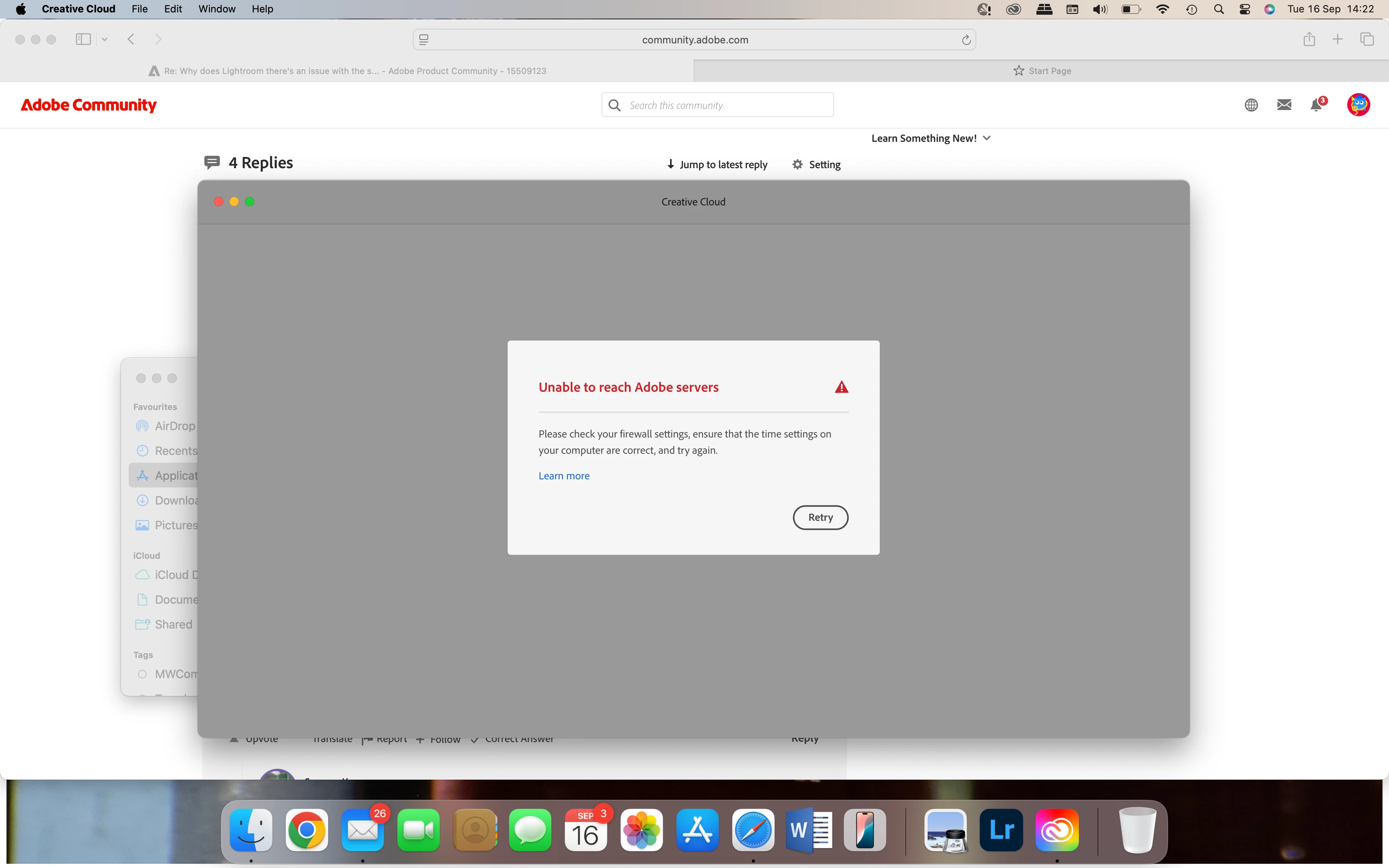Open the user profile avatar
Viewport: 1389px width, 868px height.
(x=1358, y=105)
